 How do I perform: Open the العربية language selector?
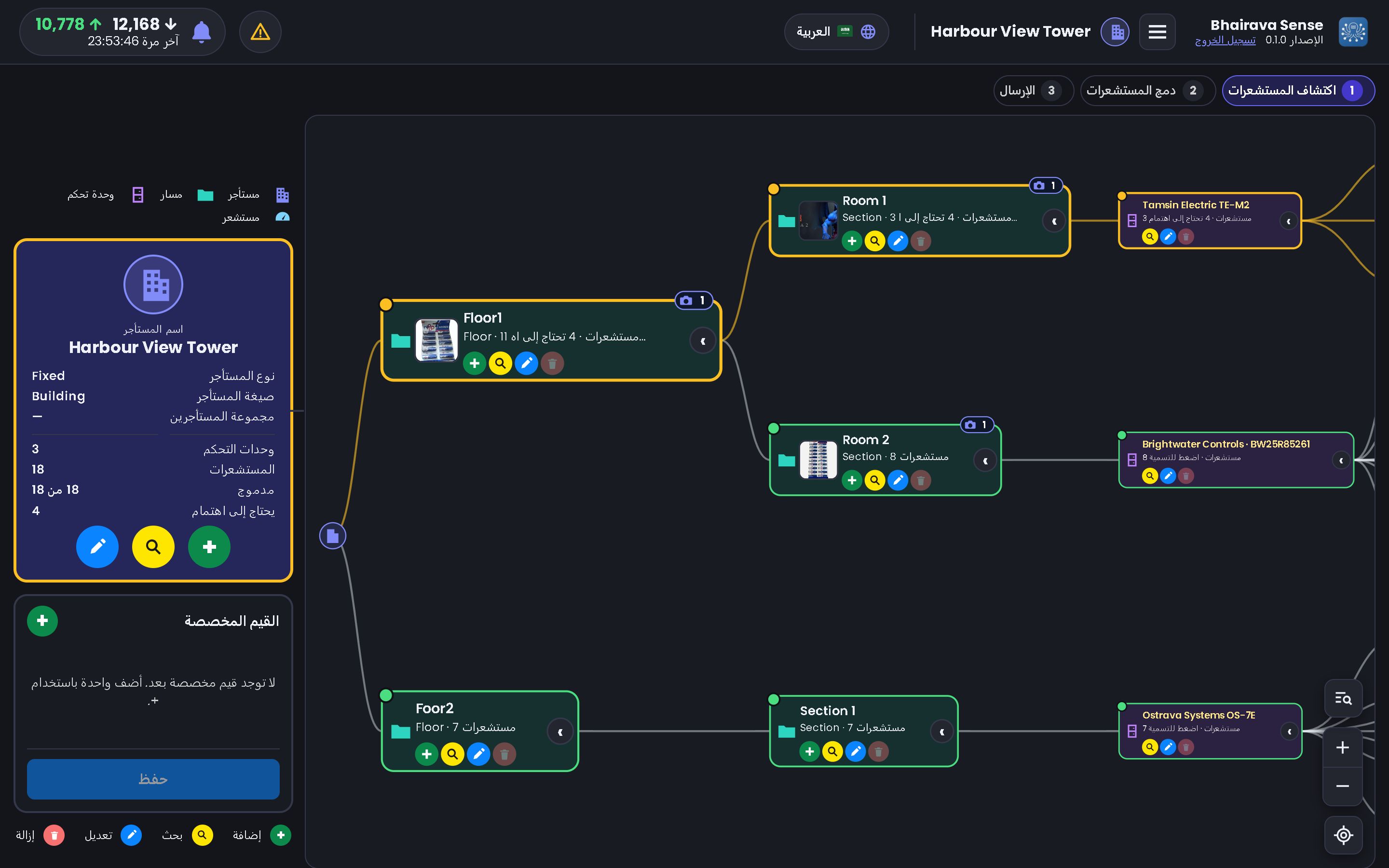836,31
